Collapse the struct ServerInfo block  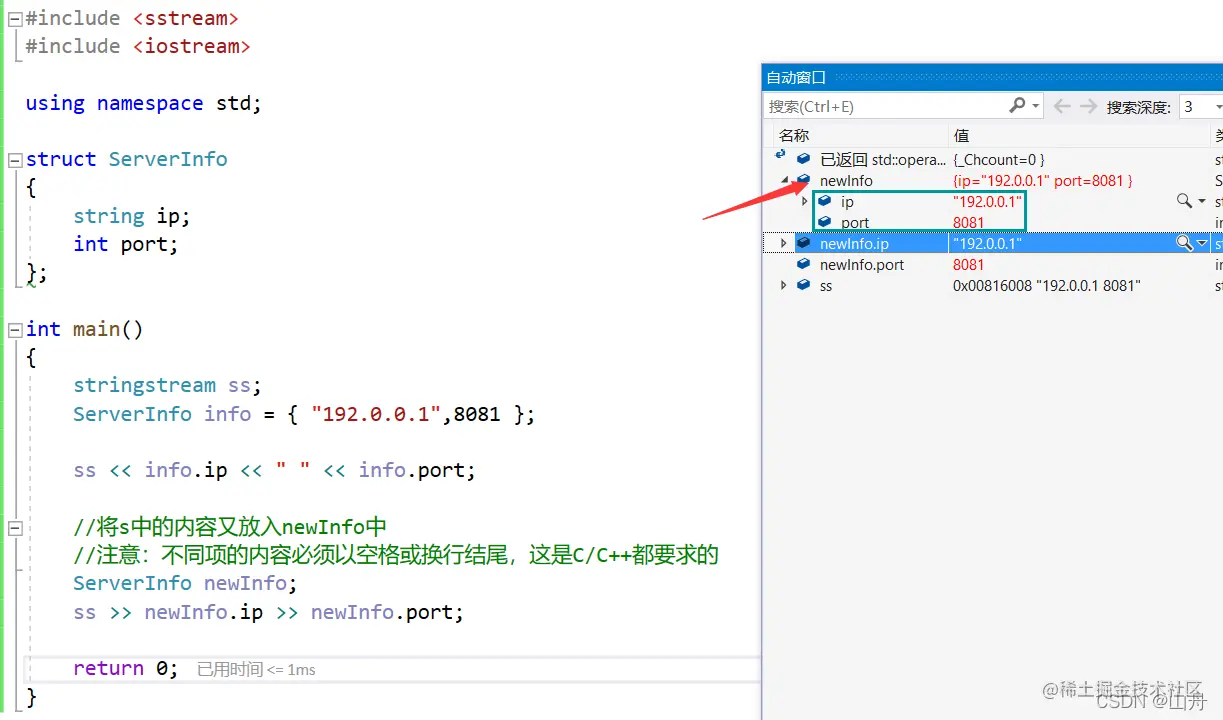click(x=15, y=160)
